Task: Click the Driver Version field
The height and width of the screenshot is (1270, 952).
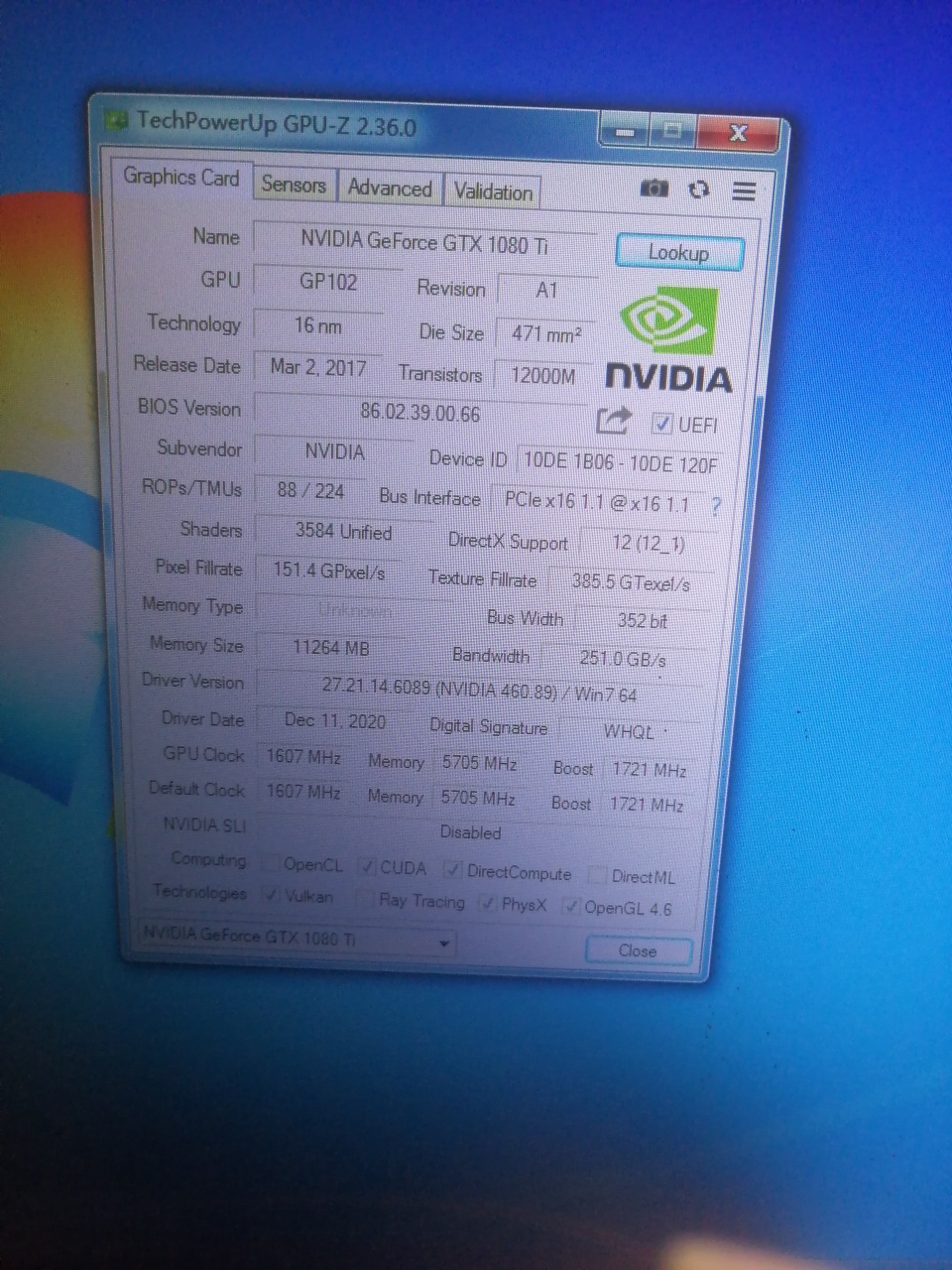Action: pyautogui.click(x=480, y=689)
